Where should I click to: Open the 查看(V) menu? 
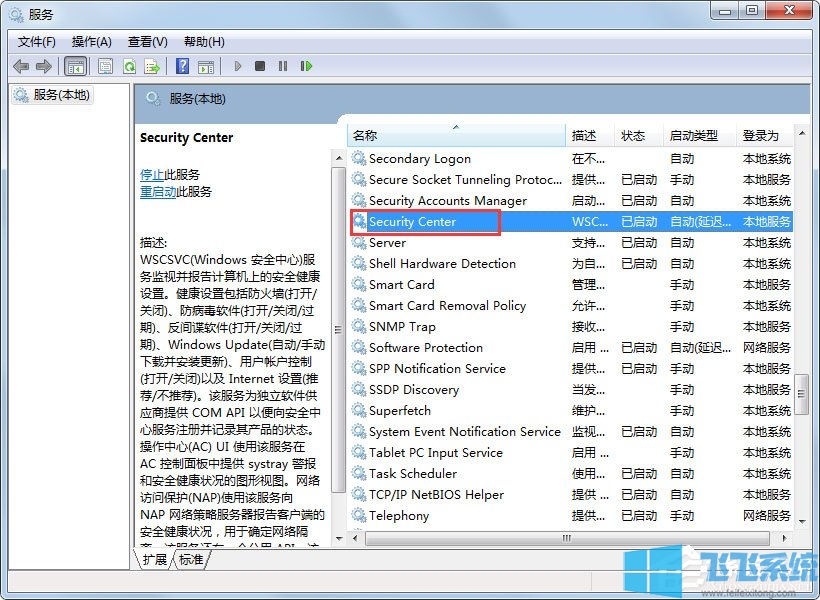pos(147,41)
